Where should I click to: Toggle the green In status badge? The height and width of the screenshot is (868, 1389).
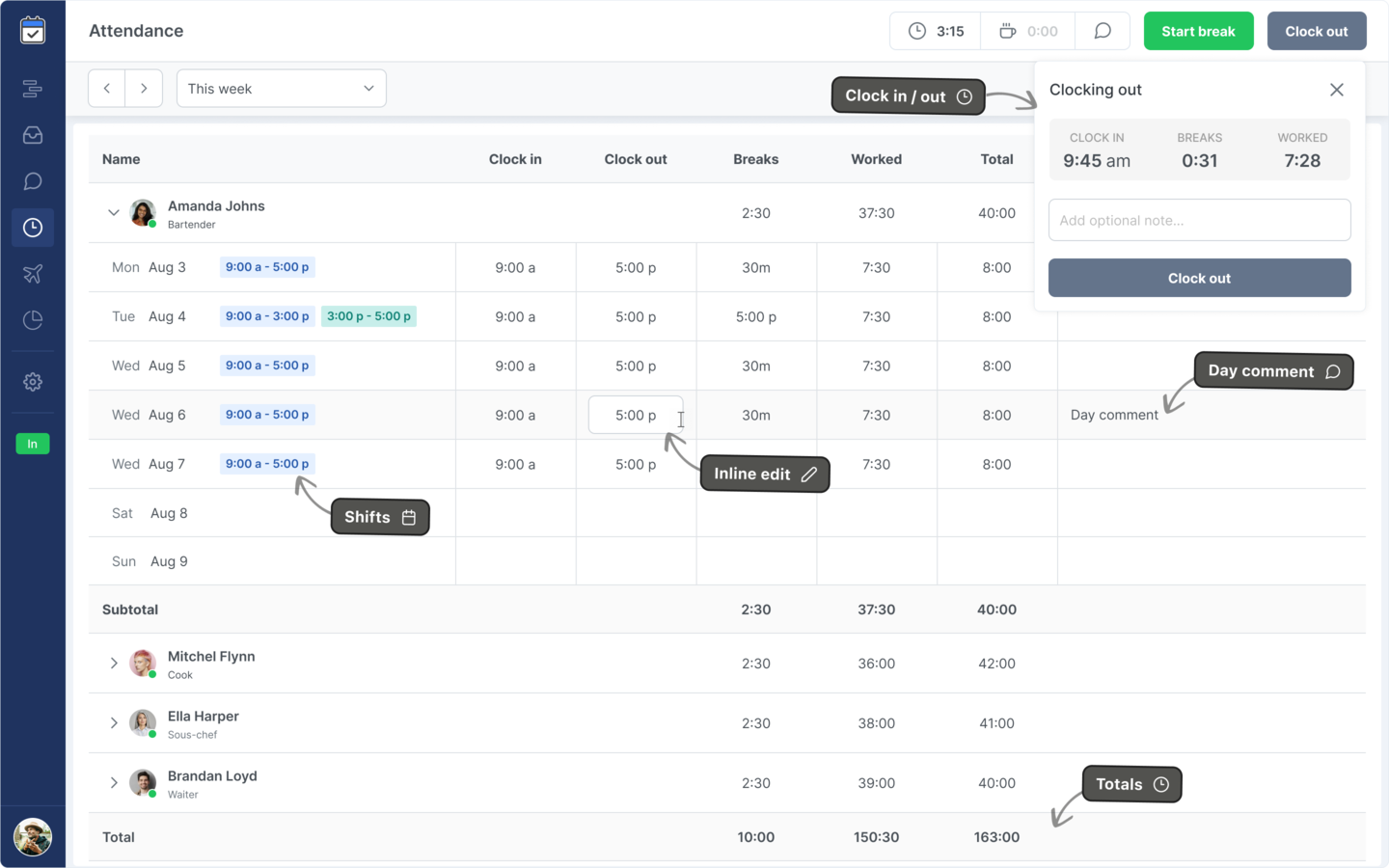tap(32, 444)
